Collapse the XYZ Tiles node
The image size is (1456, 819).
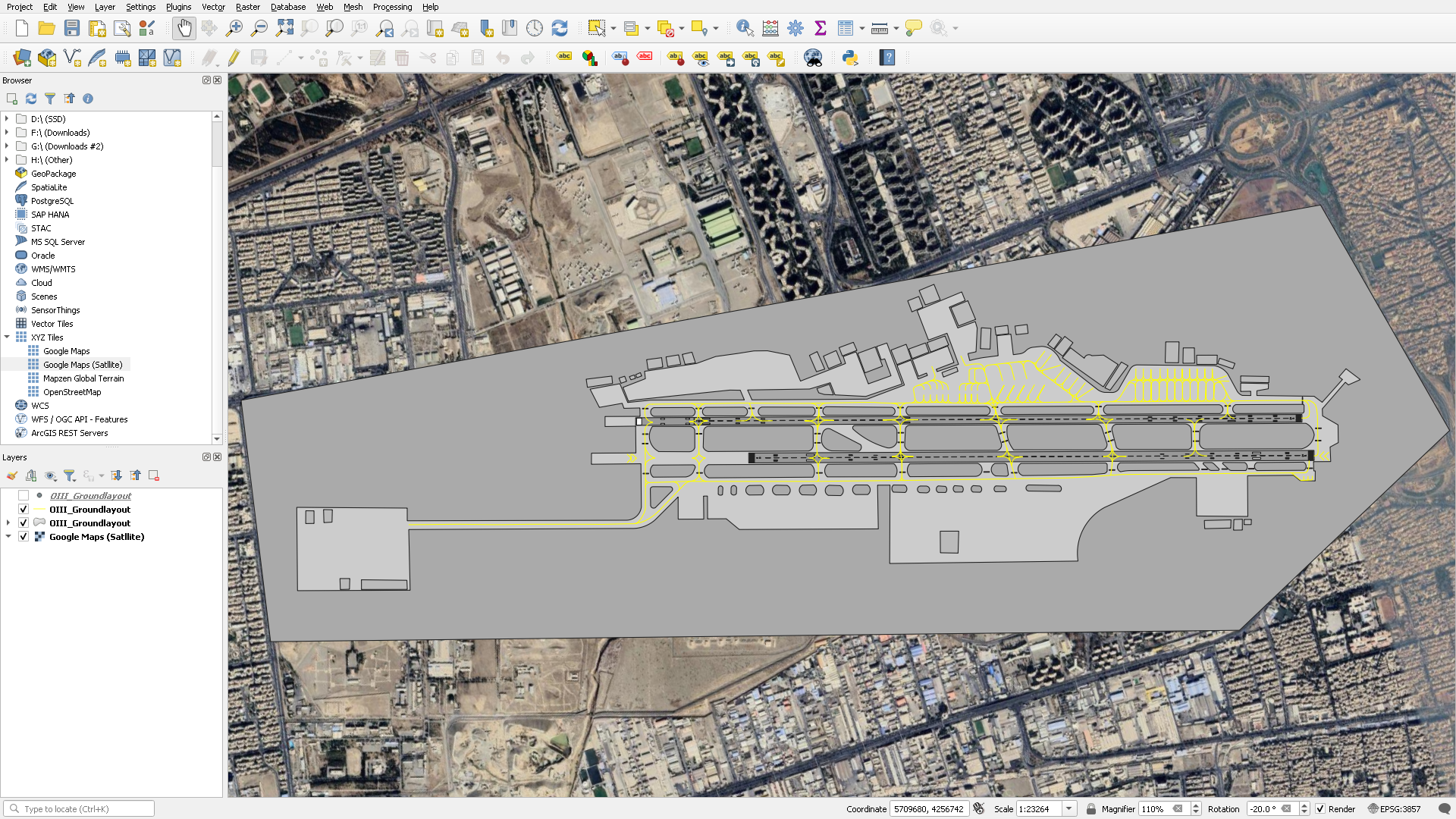tap(7, 337)
